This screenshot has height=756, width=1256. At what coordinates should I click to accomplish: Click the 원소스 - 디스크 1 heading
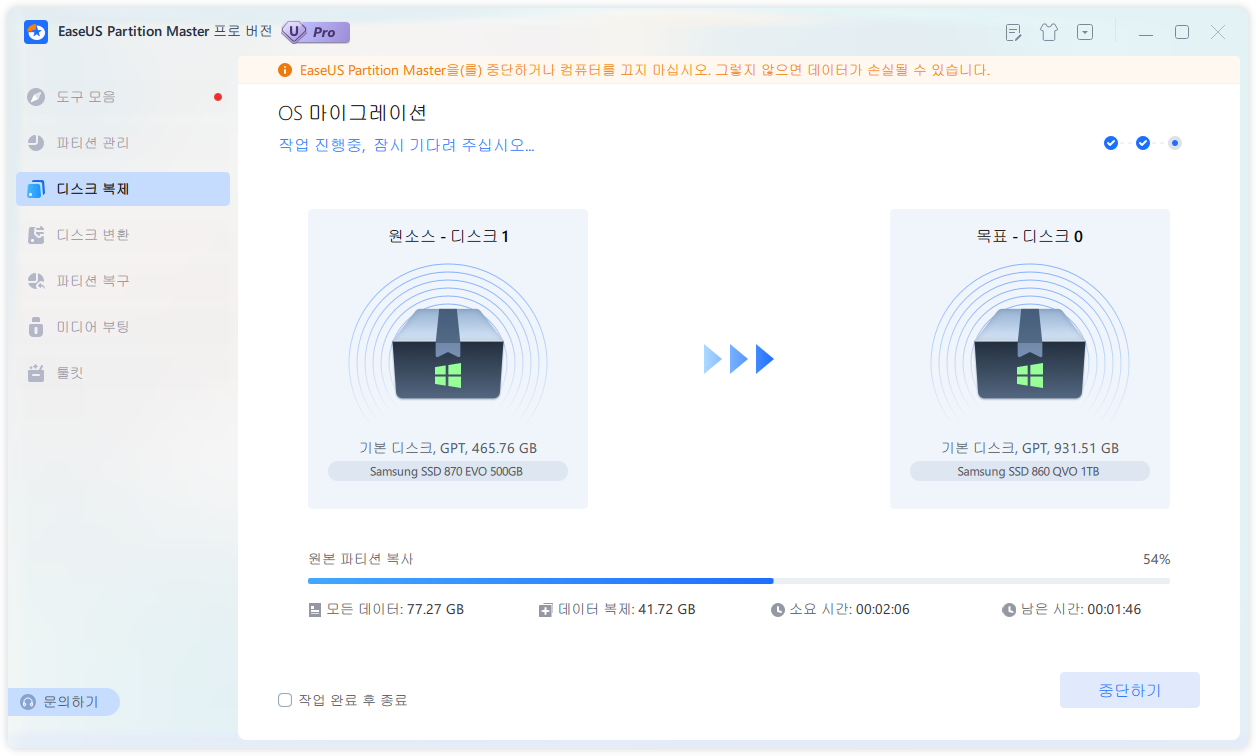click(x=448, y=237)
